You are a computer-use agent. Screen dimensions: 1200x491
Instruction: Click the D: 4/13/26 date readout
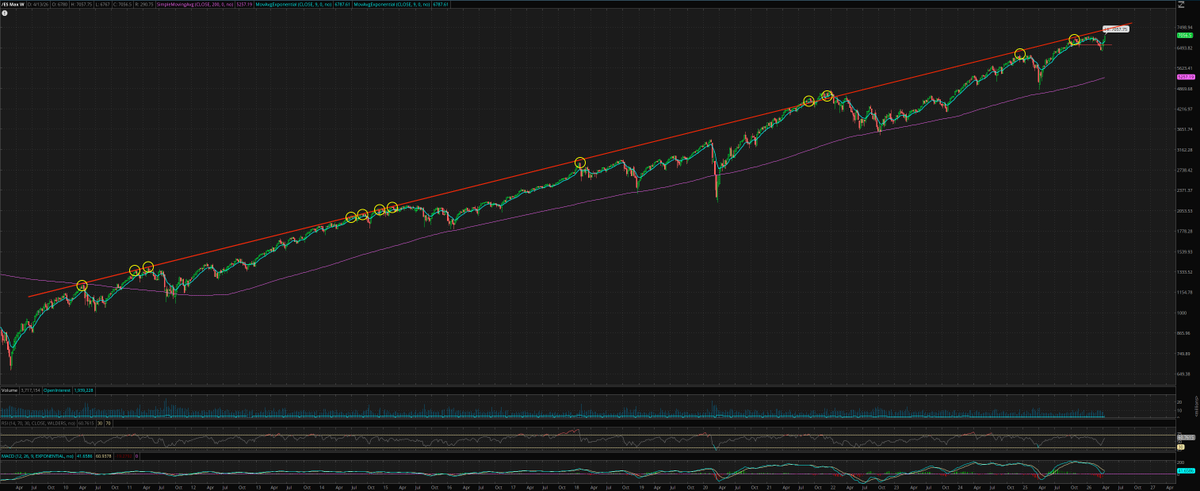(38, 4)
